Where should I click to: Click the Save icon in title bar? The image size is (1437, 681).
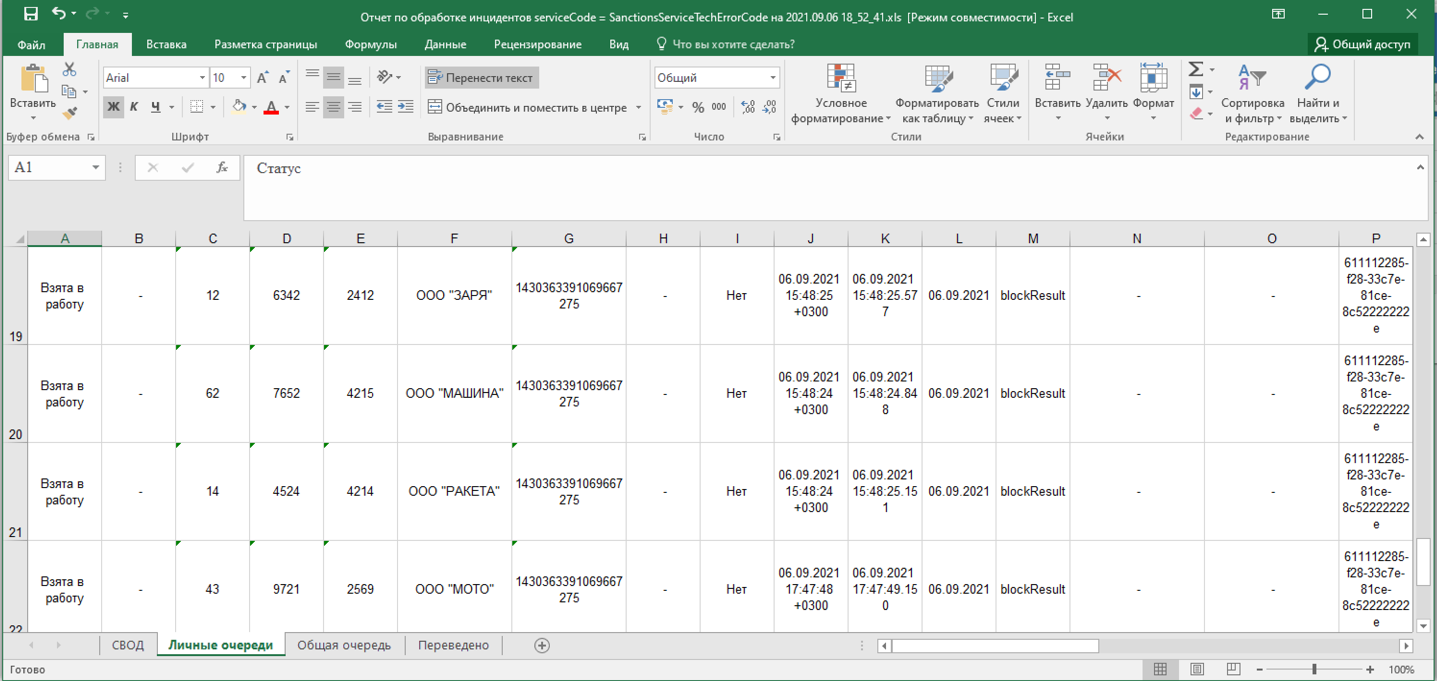30,14
